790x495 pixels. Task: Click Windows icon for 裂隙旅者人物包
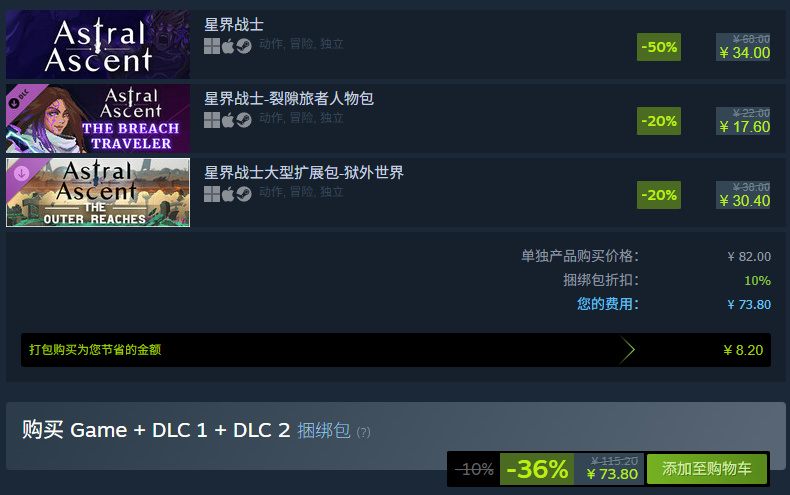[212, 120]
